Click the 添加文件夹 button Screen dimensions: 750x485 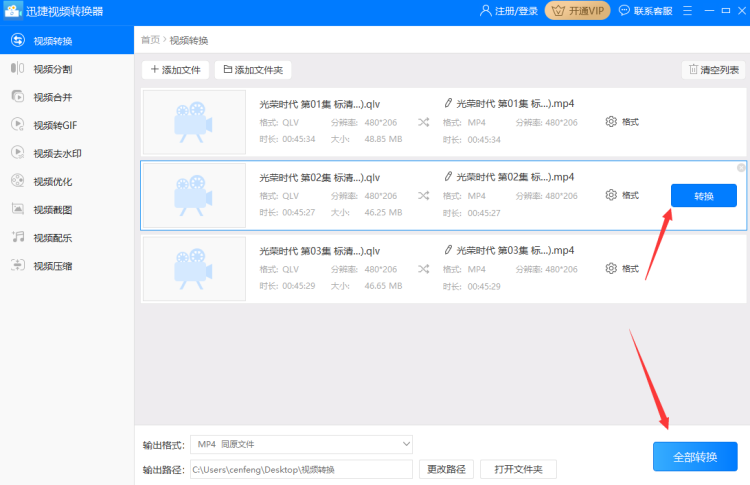coord(253,70)
